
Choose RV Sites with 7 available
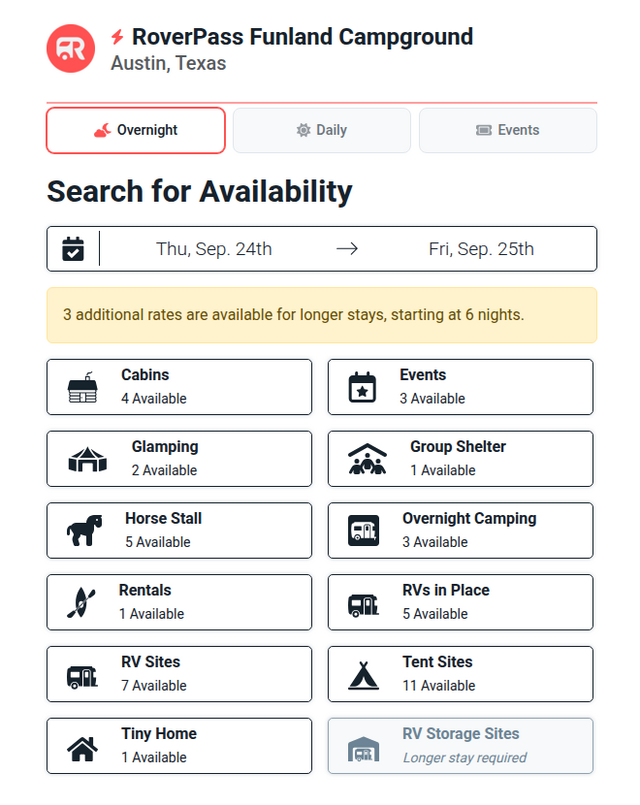pyautogui.click(x=179, y=674)
